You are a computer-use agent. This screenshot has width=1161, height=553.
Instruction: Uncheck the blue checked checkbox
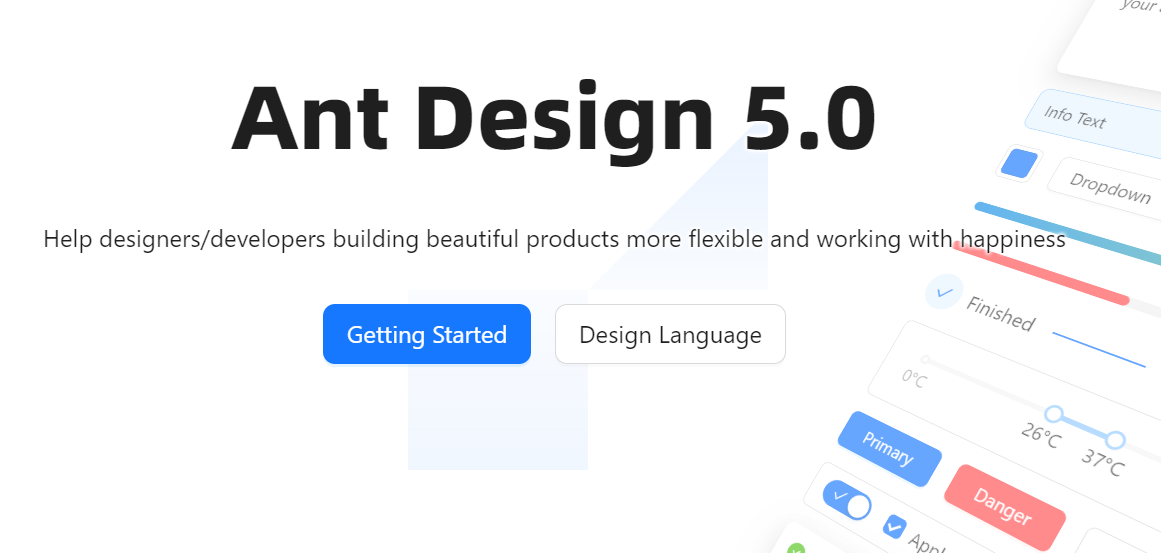pos(894,526)
